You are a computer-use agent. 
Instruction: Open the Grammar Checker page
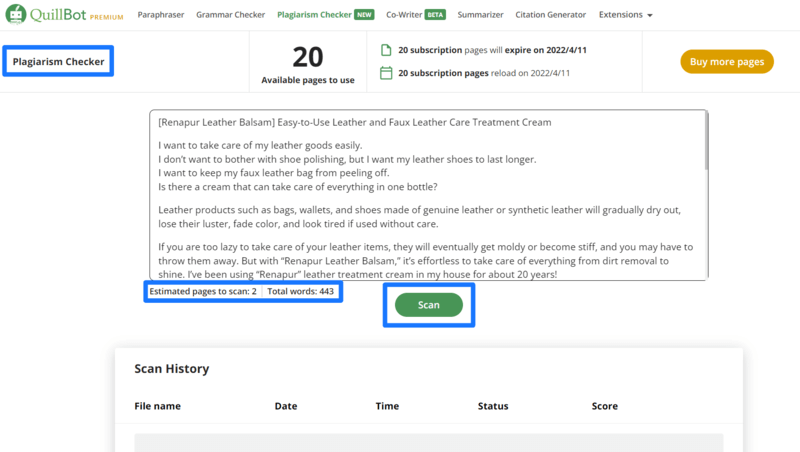[231, 15]
